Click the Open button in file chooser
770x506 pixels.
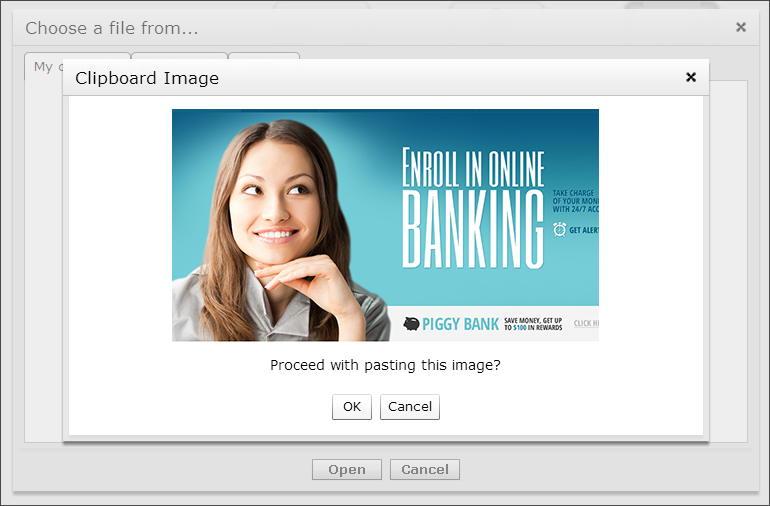(347, 470)
